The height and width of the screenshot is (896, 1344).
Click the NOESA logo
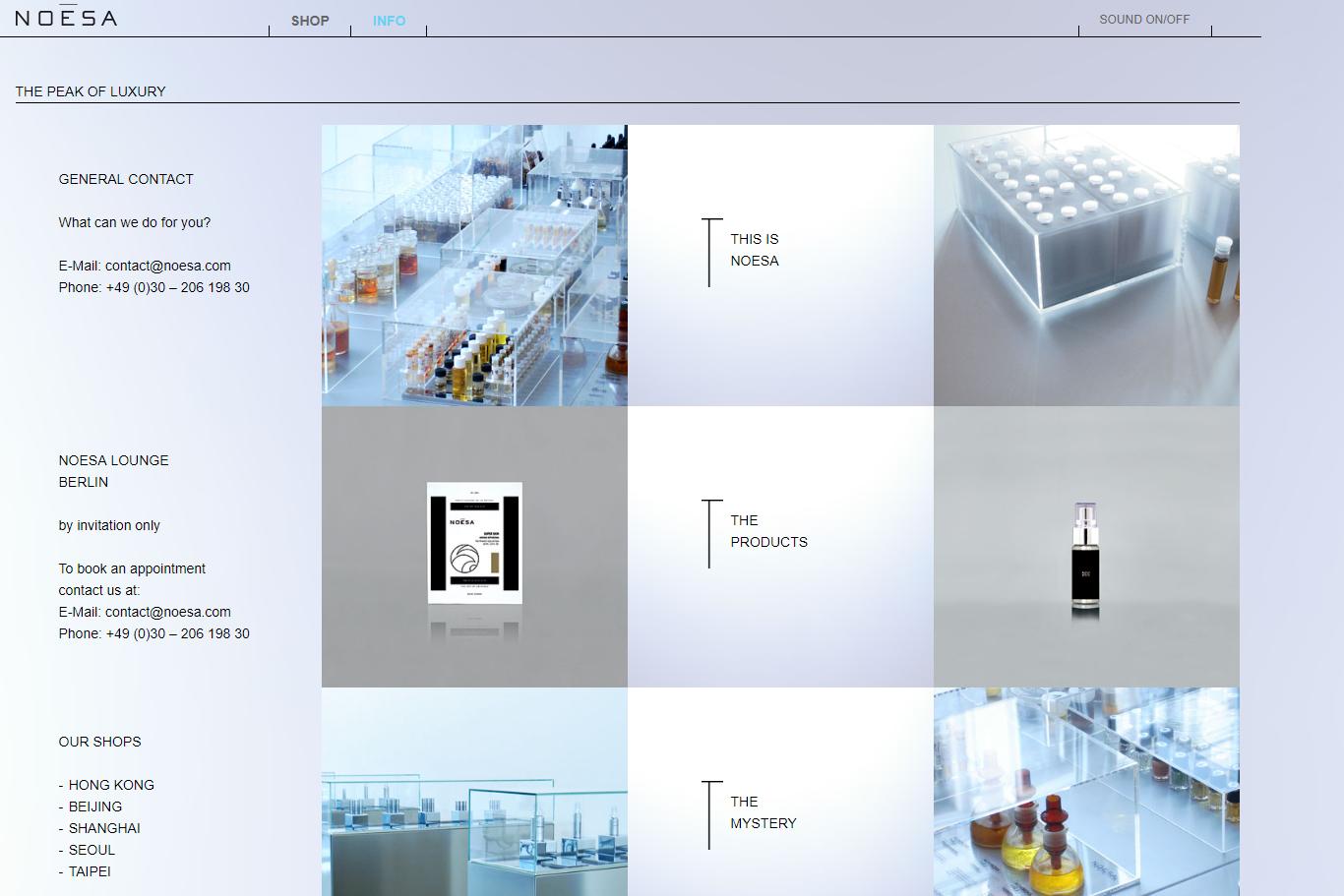tap(66, 18)
